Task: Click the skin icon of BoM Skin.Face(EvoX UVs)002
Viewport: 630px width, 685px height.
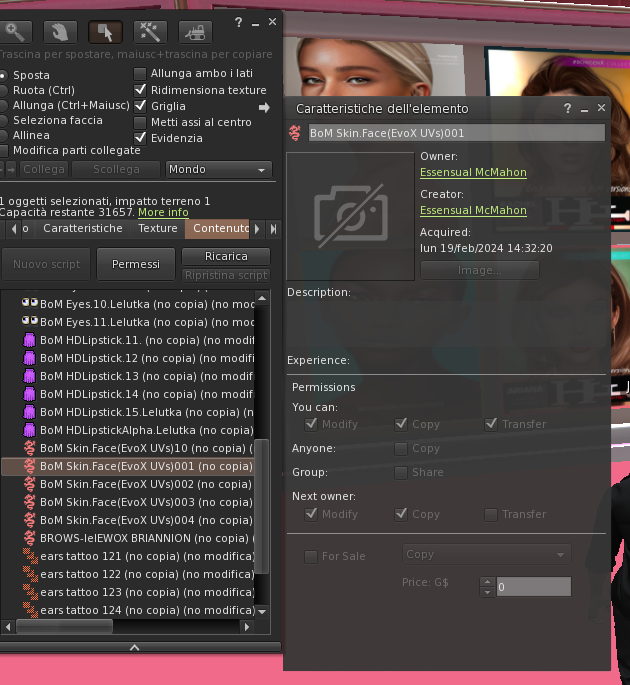Action: pos(29,484)
